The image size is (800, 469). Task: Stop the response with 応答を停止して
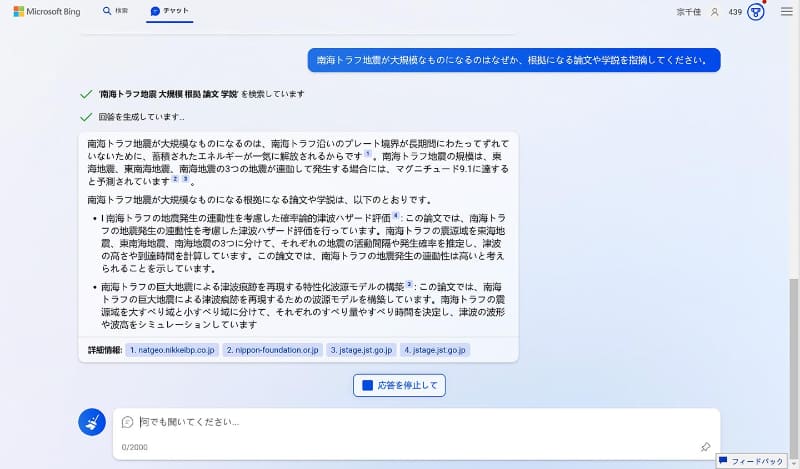pos(399,385)
